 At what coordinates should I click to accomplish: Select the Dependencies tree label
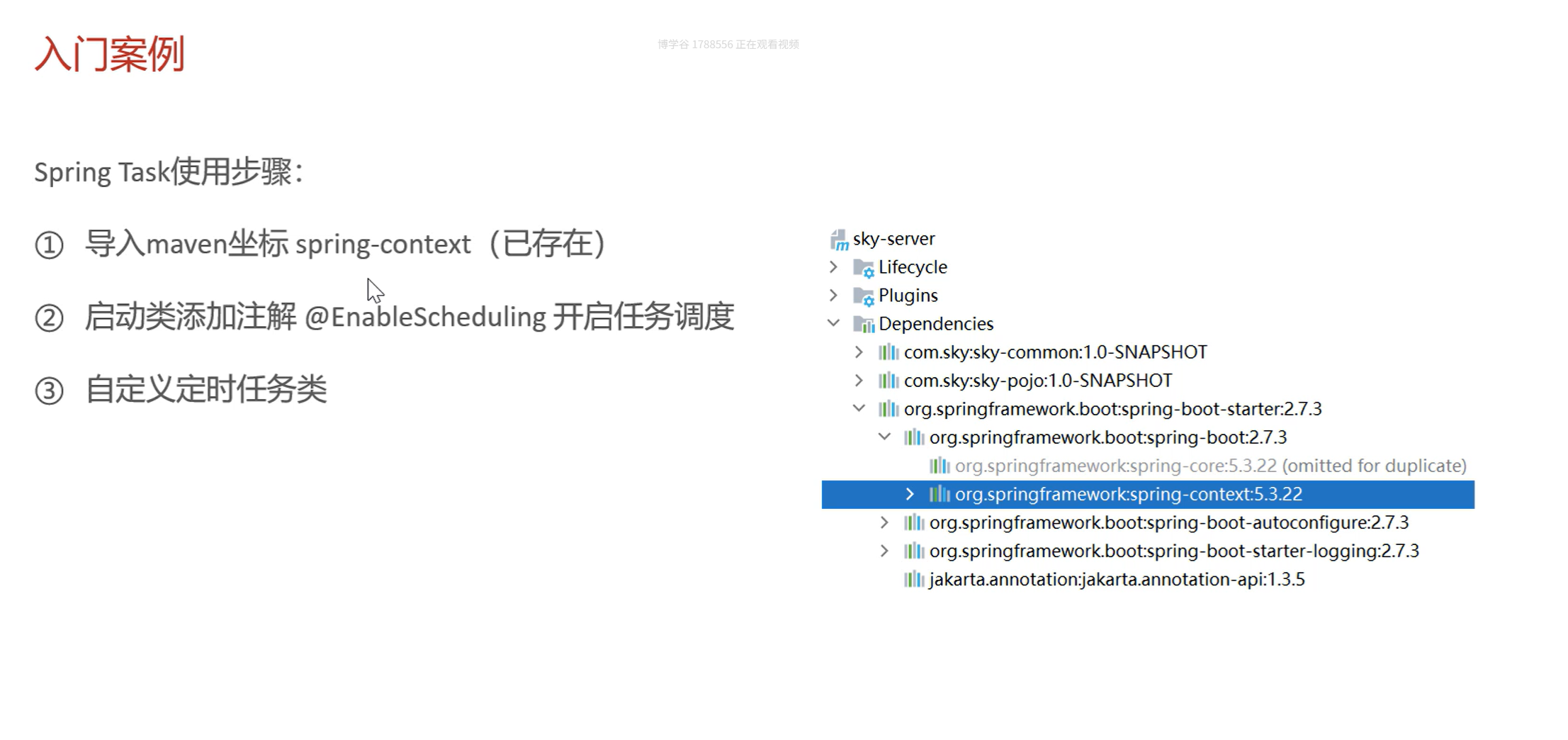click(x=937, y=324)
